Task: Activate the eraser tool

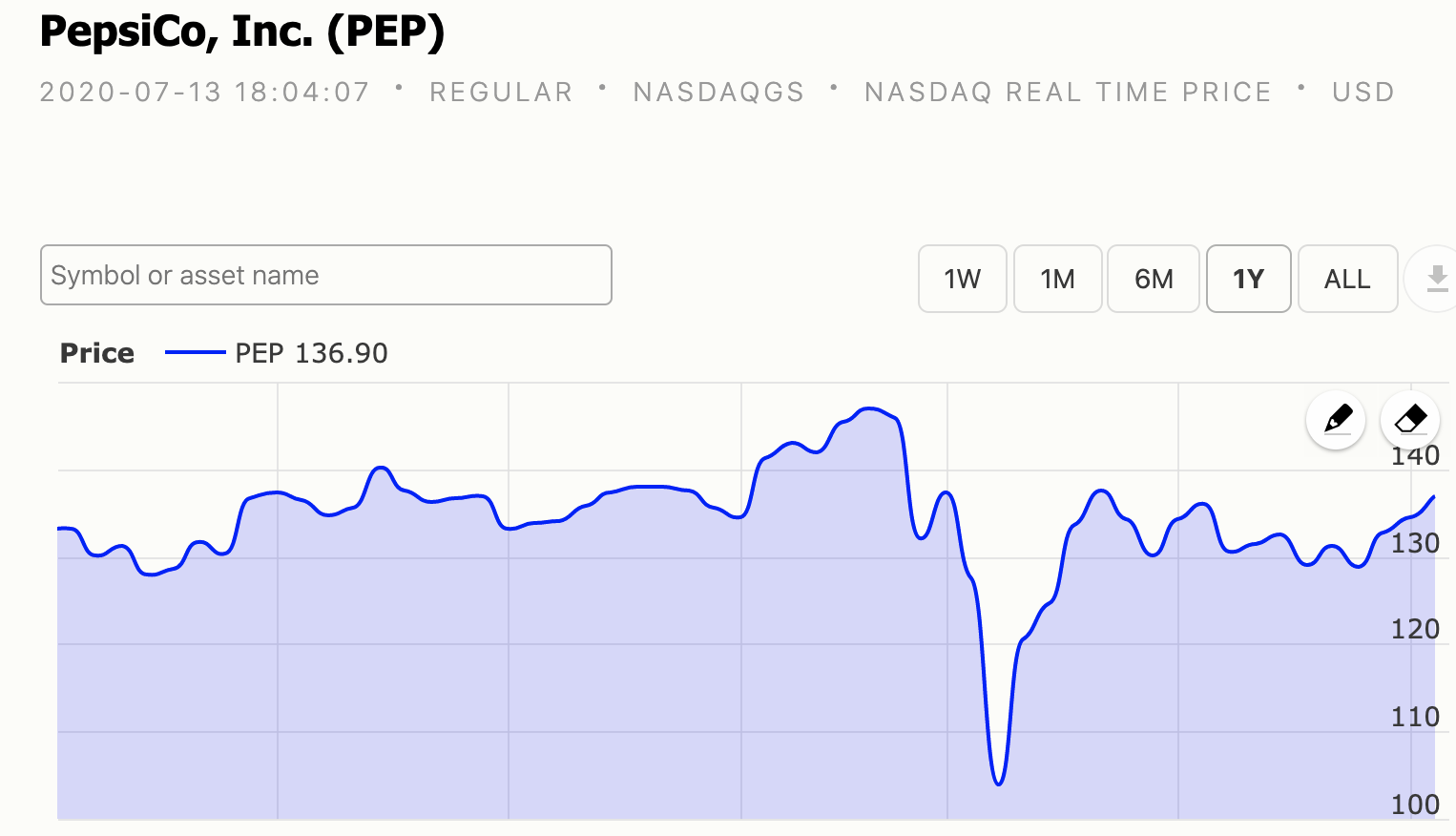Action: [x=1410, y=420]
